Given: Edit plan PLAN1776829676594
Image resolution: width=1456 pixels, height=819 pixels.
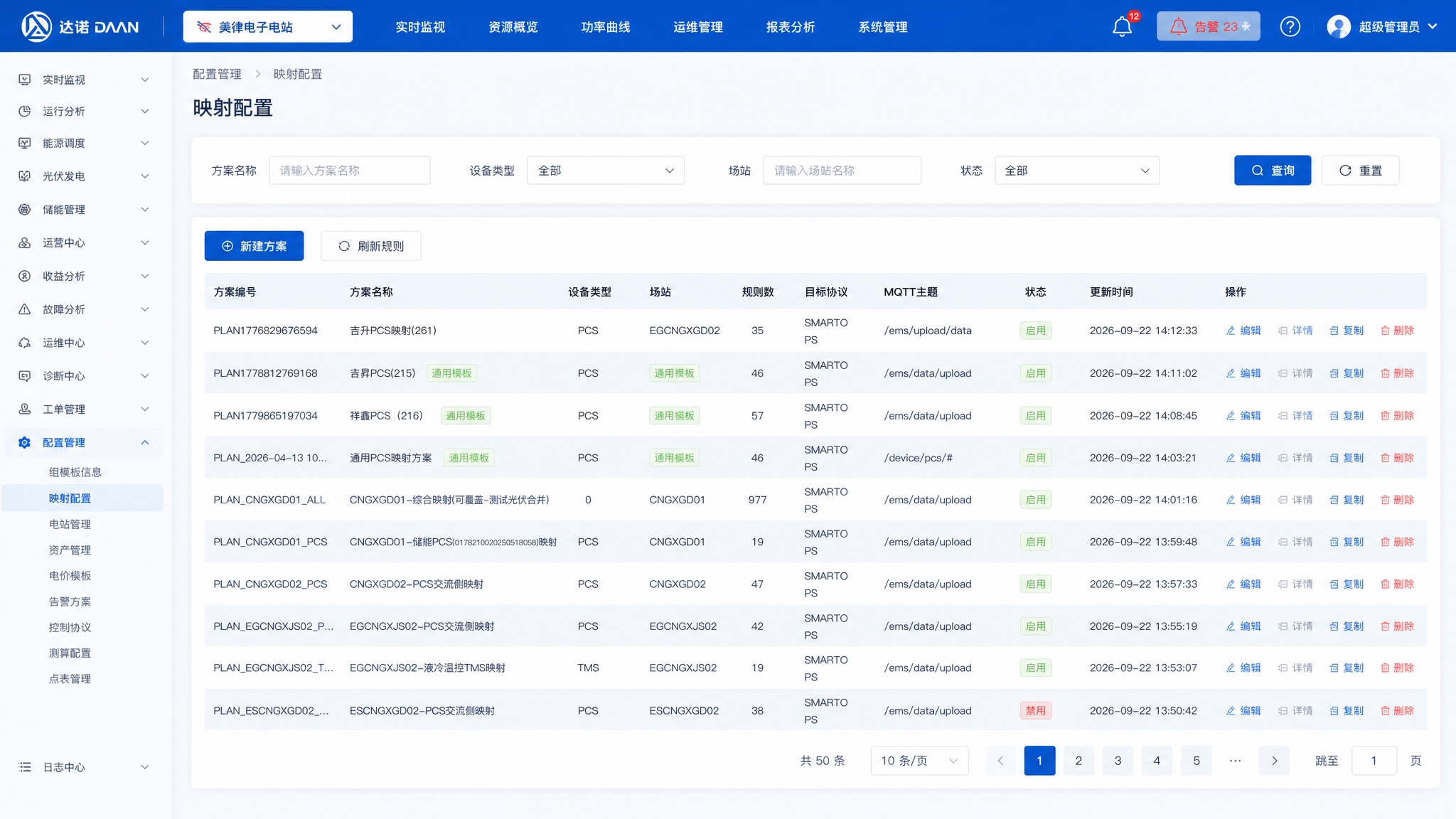Looking at the screenshot, I should click(x=1243, y=331).
